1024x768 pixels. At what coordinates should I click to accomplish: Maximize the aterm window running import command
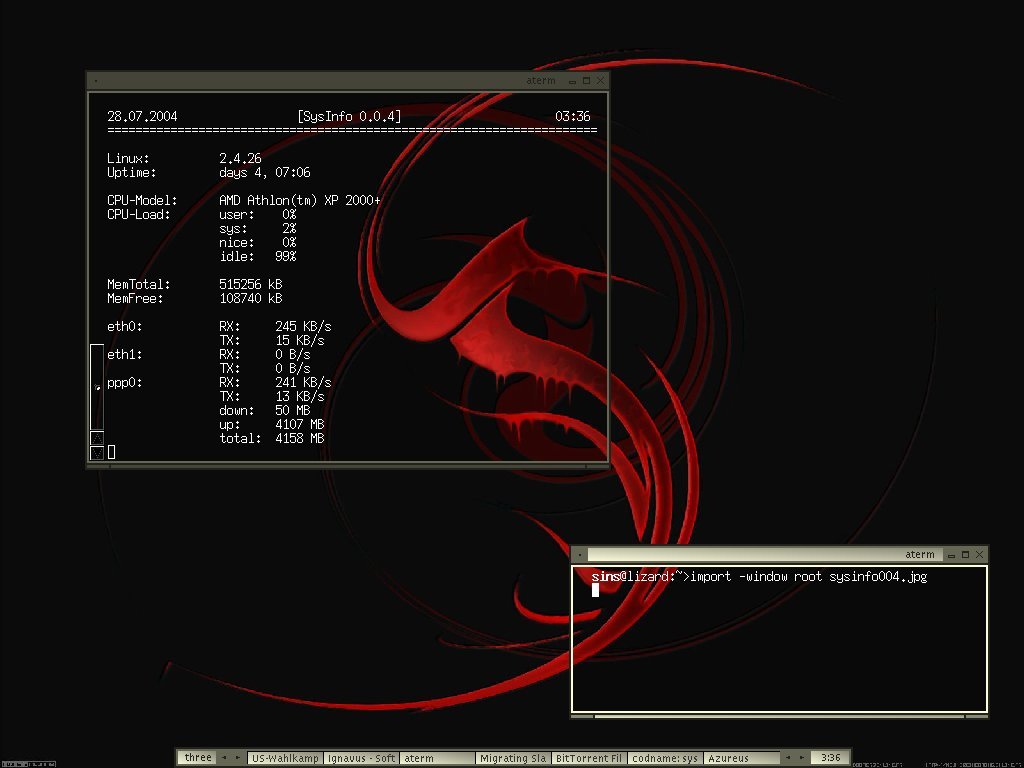click(966, 554)
